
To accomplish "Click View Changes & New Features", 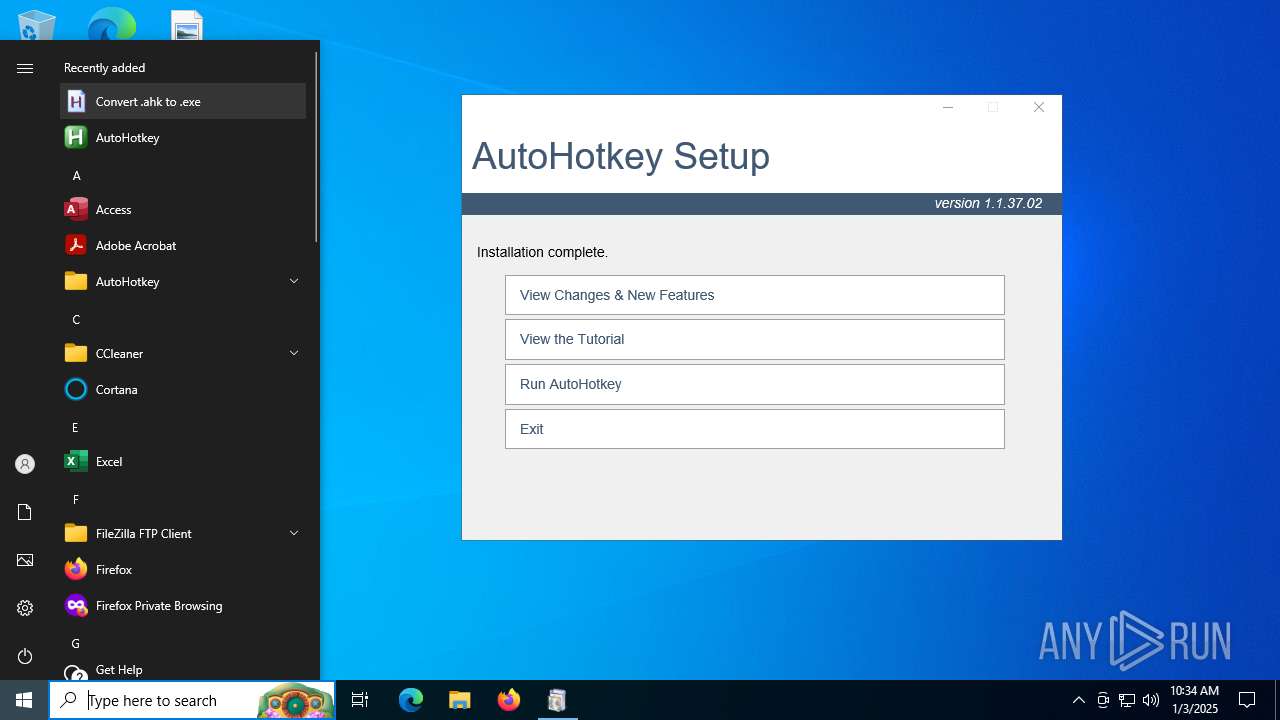I will 755,295.
